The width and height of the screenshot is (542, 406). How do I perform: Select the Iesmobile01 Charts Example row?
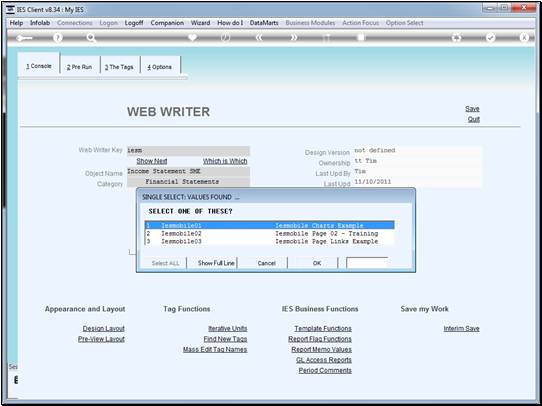point(269,226)
